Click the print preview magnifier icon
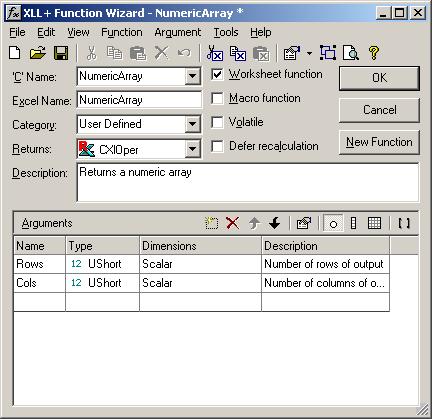 point(351,53)
